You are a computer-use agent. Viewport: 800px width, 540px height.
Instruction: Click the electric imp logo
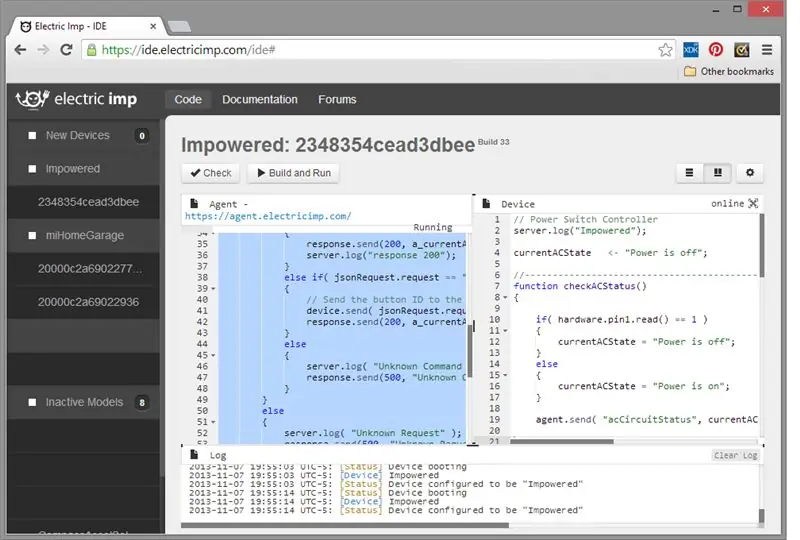(76, 99)
